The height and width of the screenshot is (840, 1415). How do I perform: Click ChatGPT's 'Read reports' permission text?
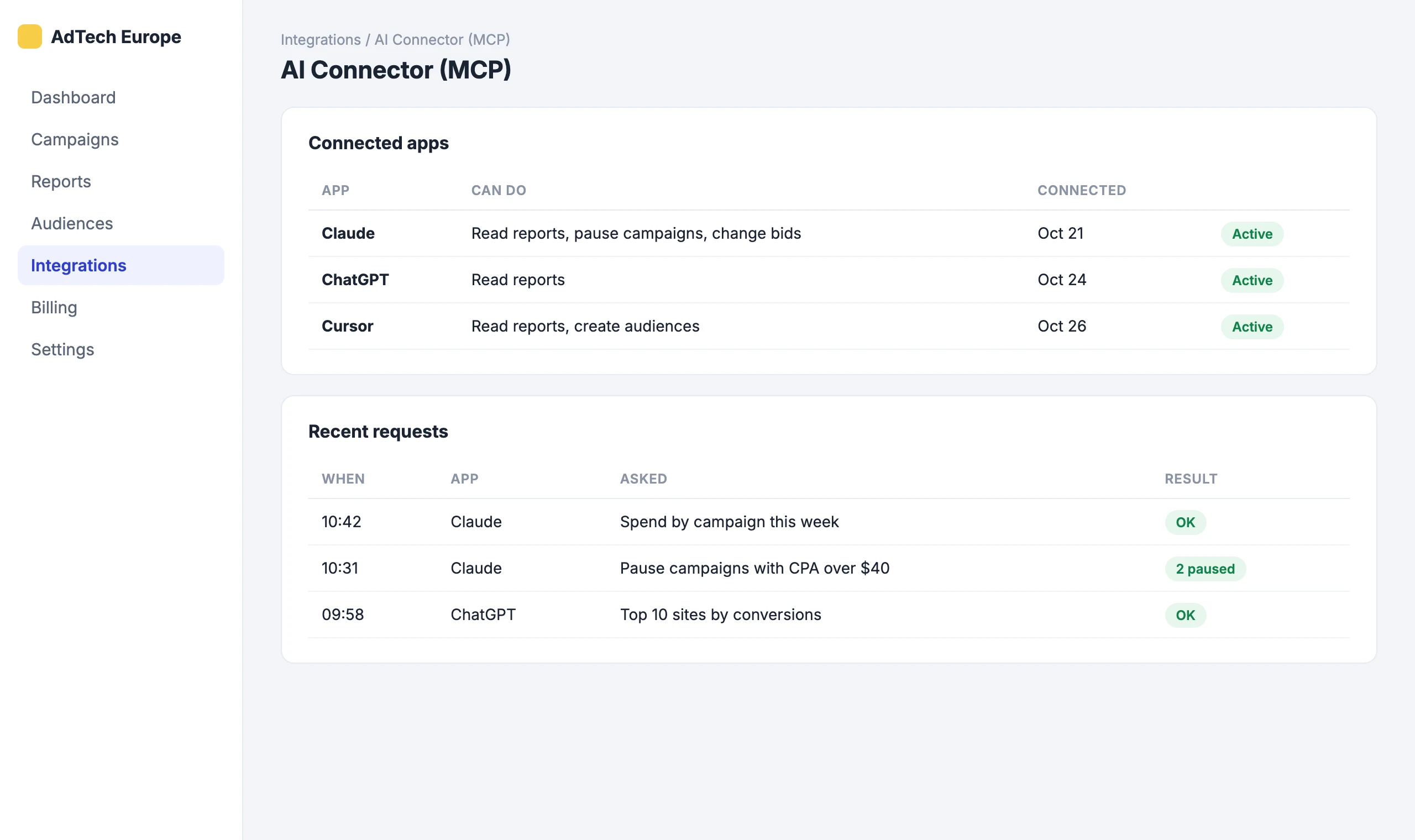[518, 280]
